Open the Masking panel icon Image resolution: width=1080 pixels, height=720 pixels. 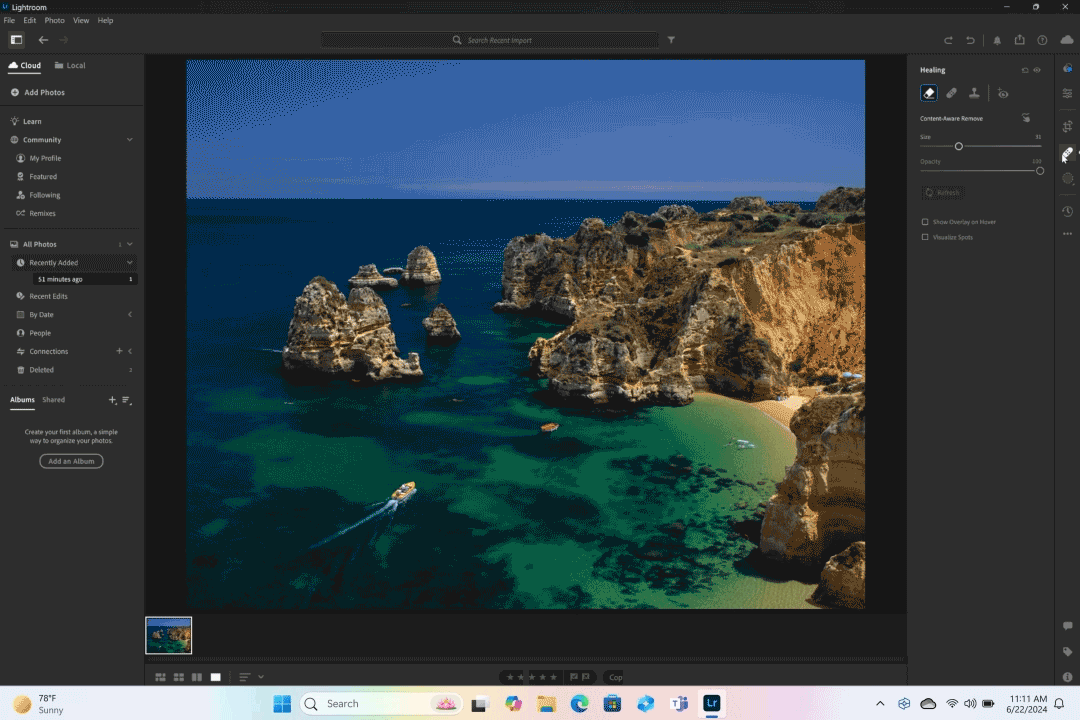(1067, 178)
